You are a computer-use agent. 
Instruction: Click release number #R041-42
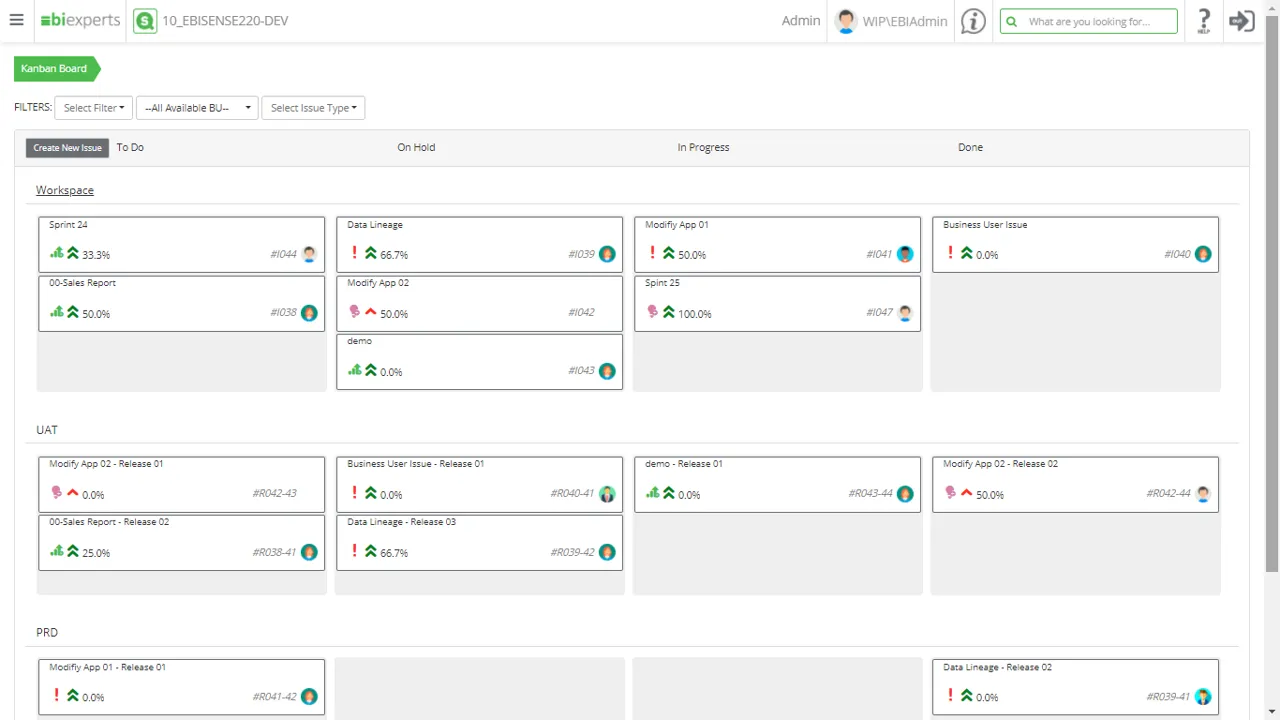[x=274, y=697]
